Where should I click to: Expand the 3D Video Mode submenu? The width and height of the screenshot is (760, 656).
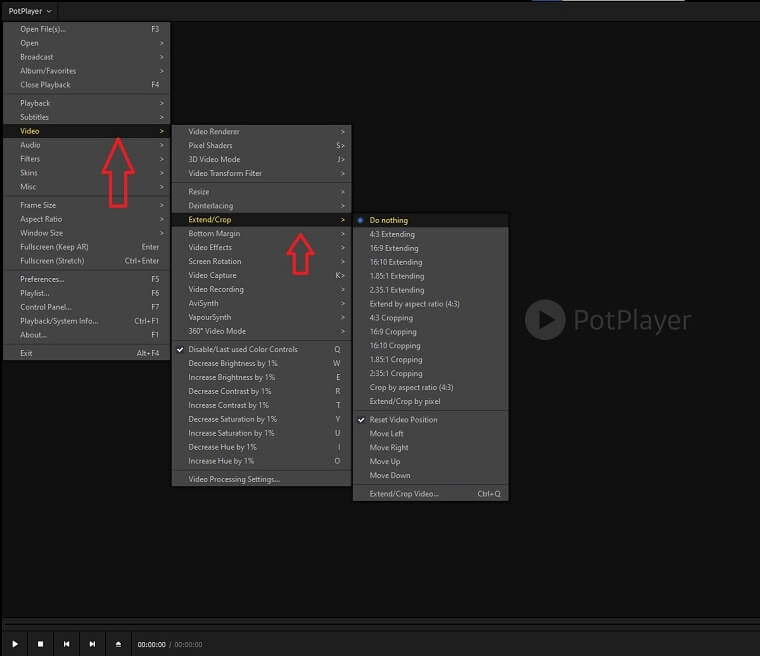[x=261, y=160]
